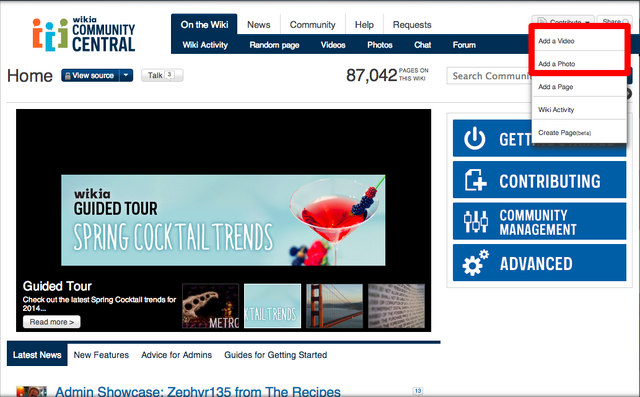The image size is (640, 397).
Task: Open the Admin Showcase Zephyr135 article link
Action: pos(198,391)
